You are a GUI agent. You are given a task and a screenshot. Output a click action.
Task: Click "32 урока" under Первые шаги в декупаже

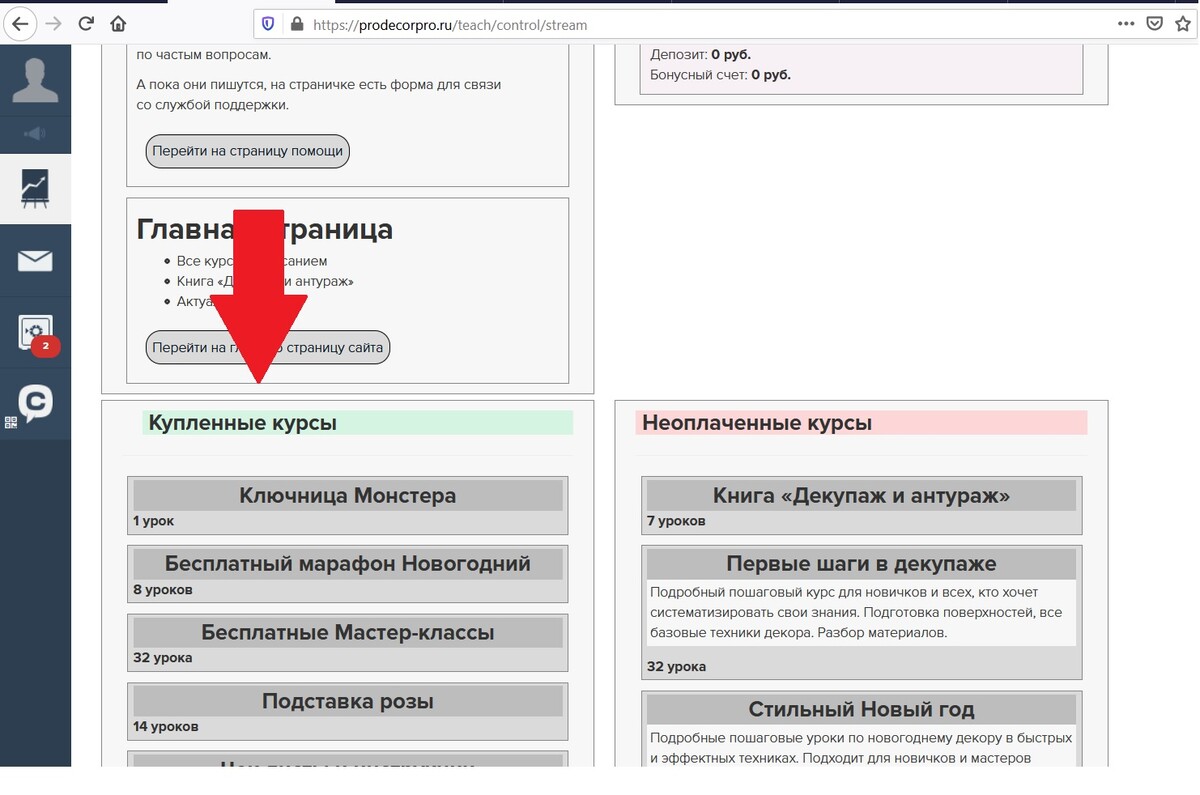pos(676,666)
